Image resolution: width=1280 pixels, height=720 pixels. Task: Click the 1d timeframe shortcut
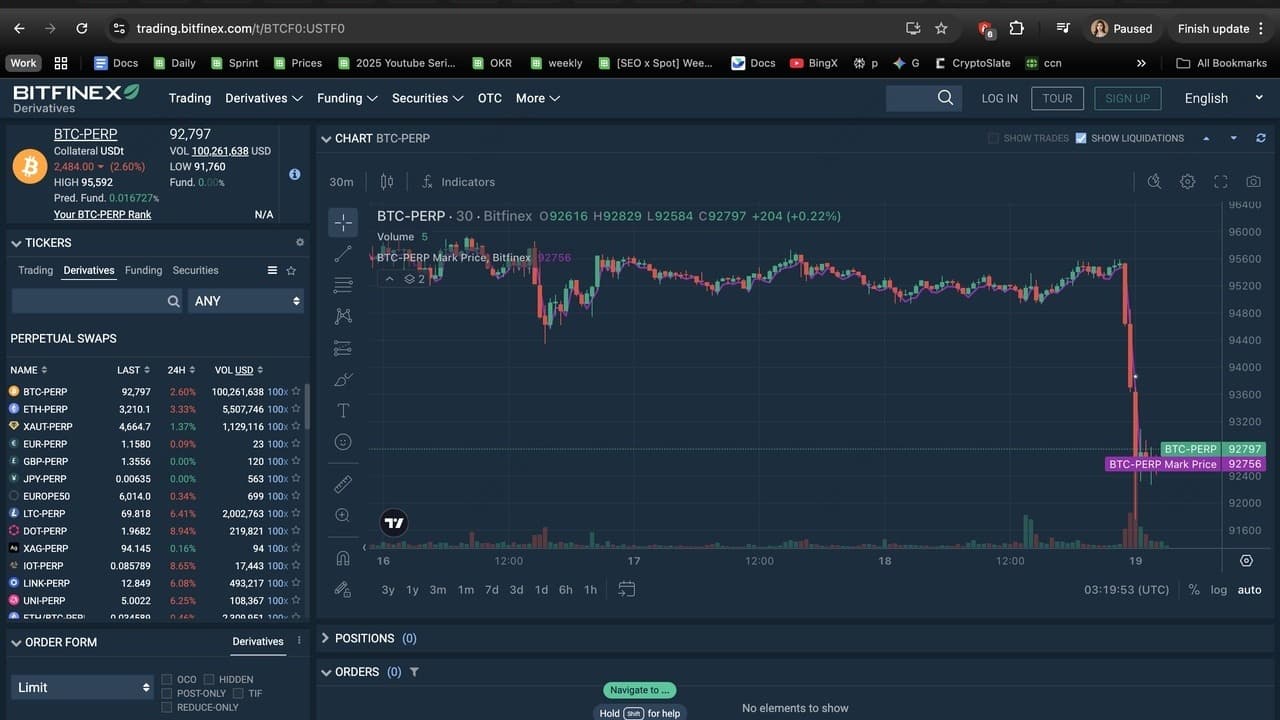541,590
